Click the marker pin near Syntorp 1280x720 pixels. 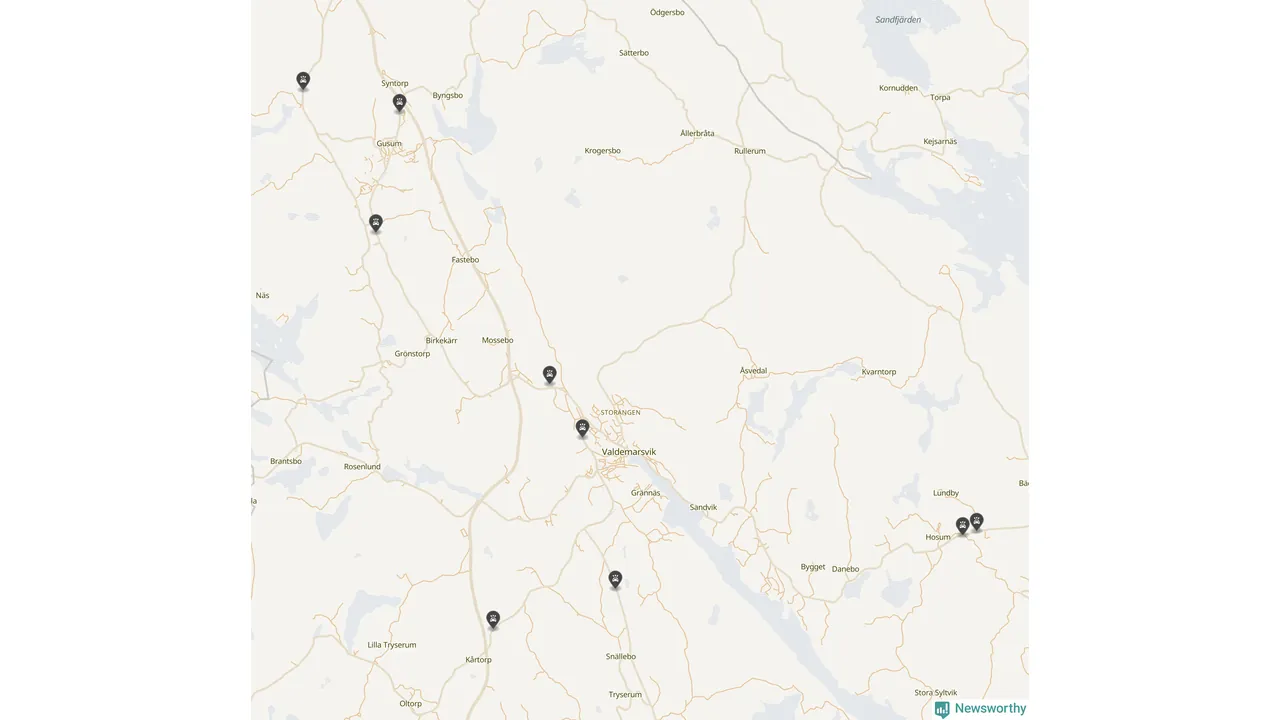[399, 102]
